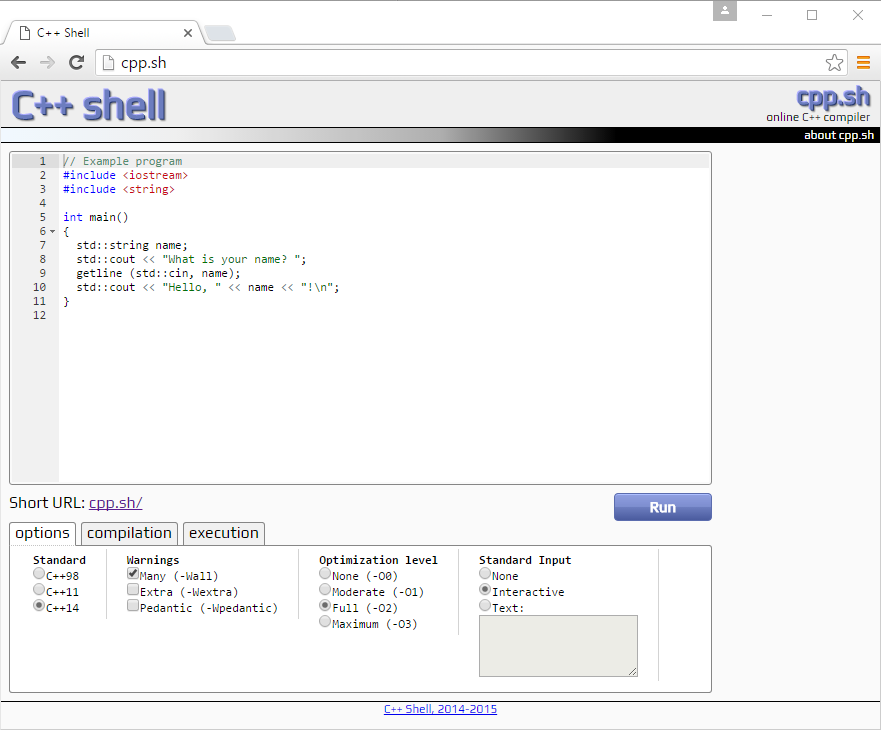This screenshot has width=881, height=730.
Task: Set Standard Input to None
Action: [x=485, y=573]
